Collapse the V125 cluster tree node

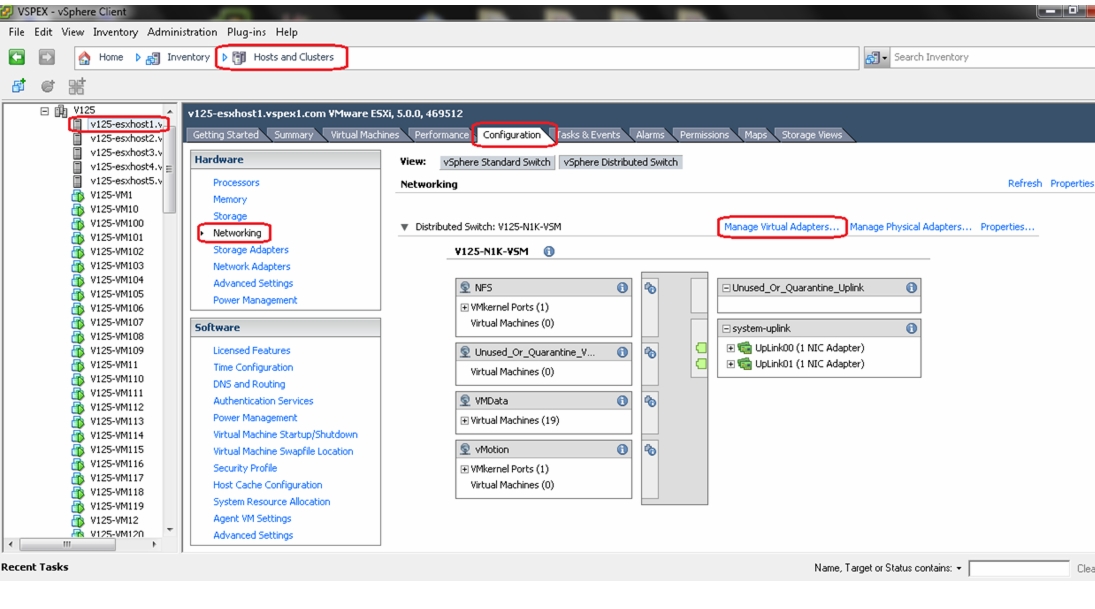(45, 110)
